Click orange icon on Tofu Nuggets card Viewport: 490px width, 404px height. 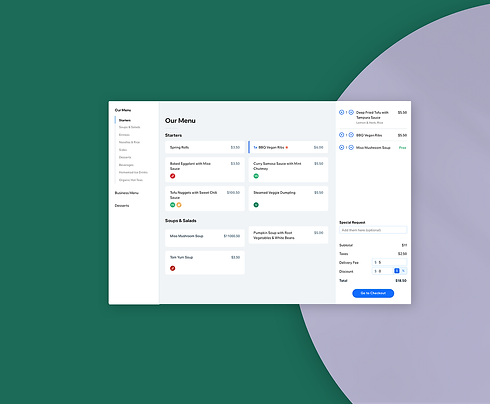179,205
